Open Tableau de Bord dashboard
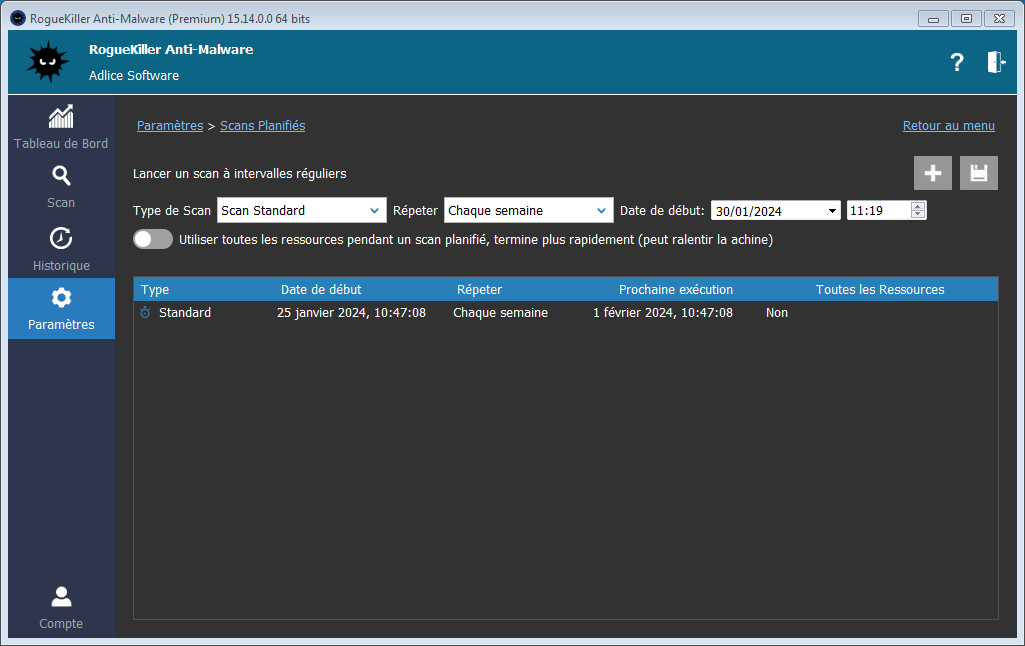The width and height of the screenshot is (1025, 646). click(x=61, y=126)
